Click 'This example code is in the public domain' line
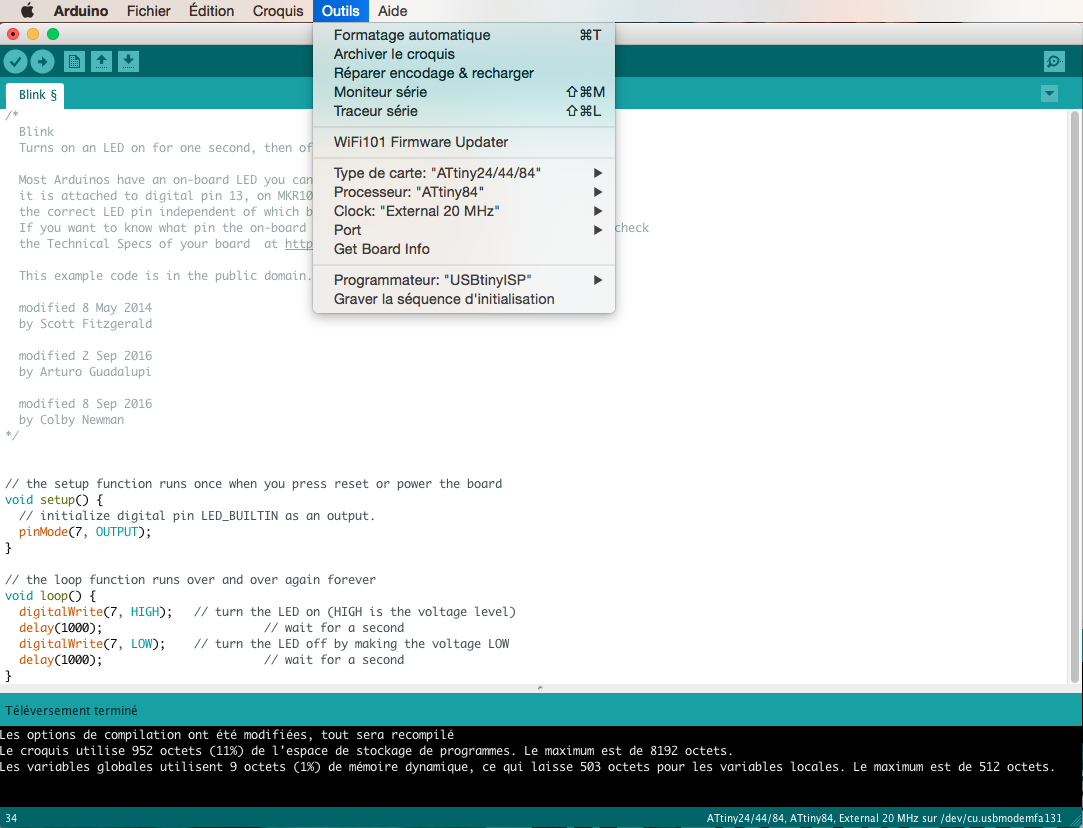The image size is (1083, 828). coord(165,276)
